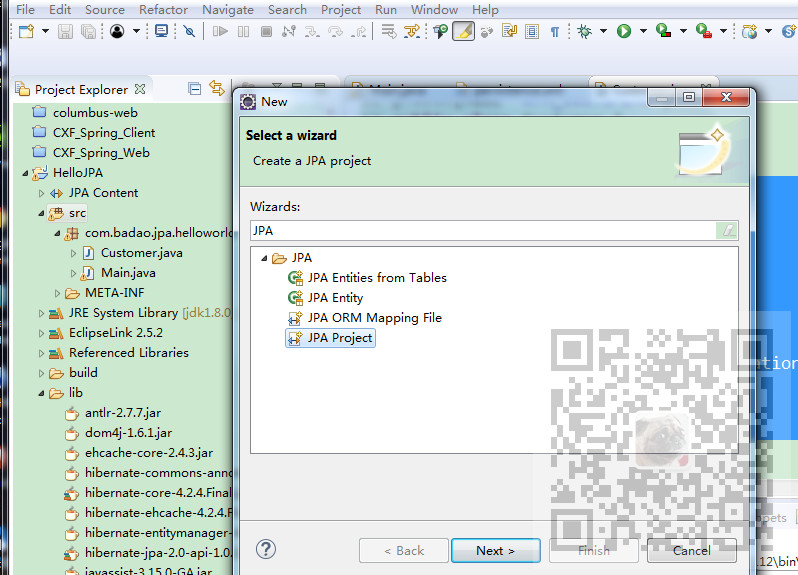Open the dropdown next to the Debug icon
Viewport: 798px width, 575px height.
tap(604, 32)
